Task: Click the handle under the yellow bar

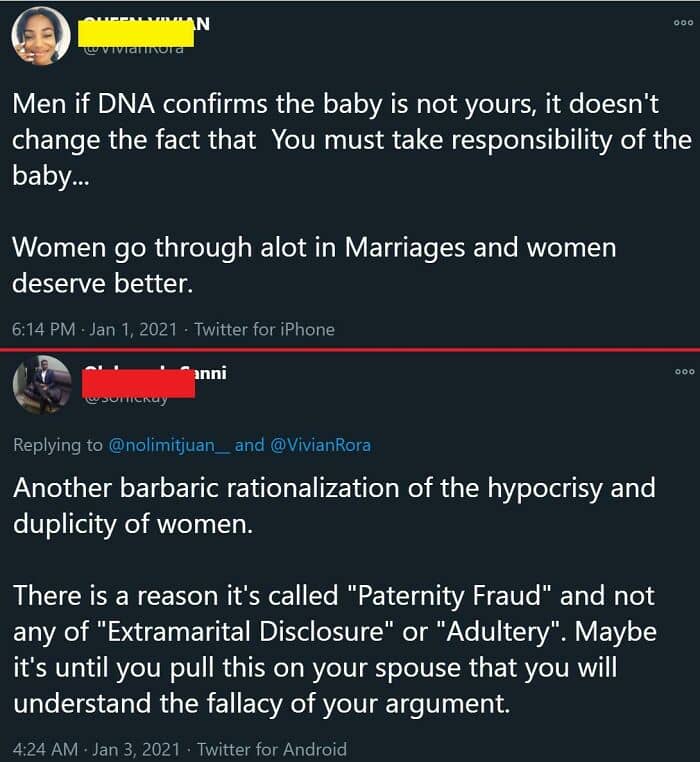Action: coord(134,49)
